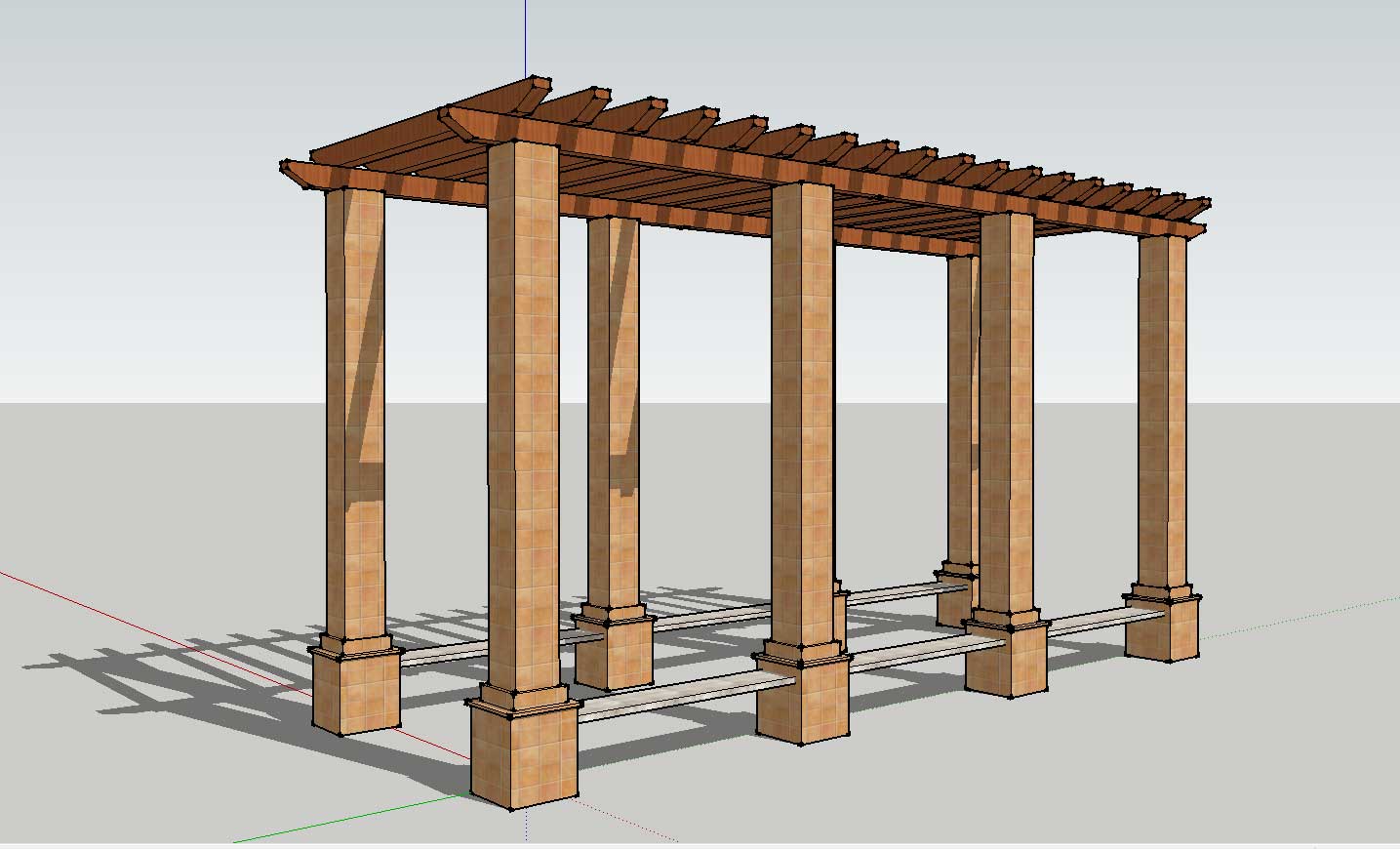This screenshot has height=849, width=1400.
Task: Select the nearest front corner column shaft
Action: coord(523,415)
